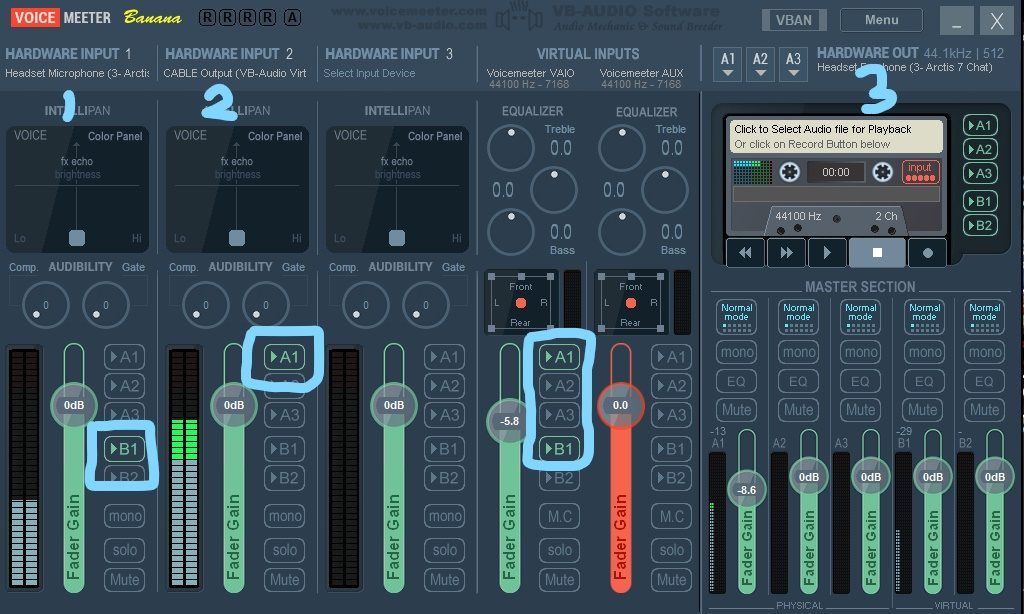Click the cassette Record button
The height and width of the screenshot is (614, 1024).
pyautogui.click(x=927, y=253)
